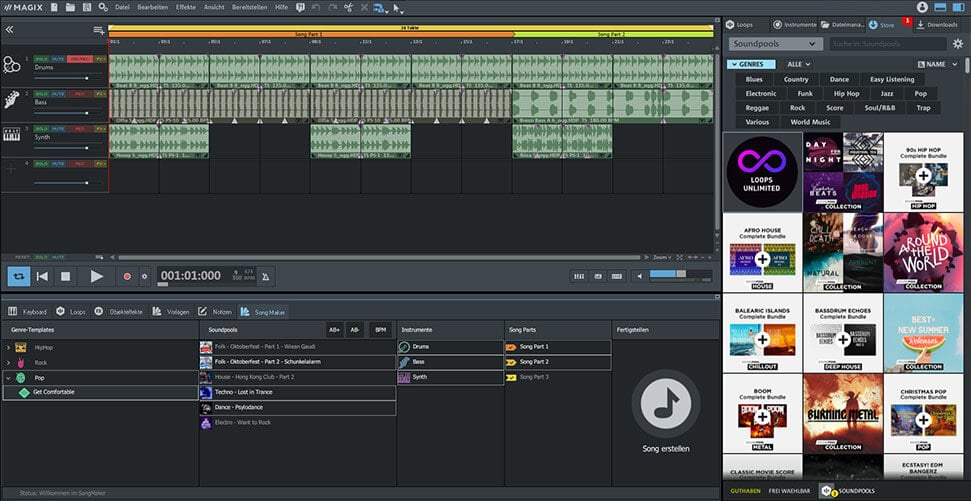Click the Drums instrument icon on track 1

(12, 66)
